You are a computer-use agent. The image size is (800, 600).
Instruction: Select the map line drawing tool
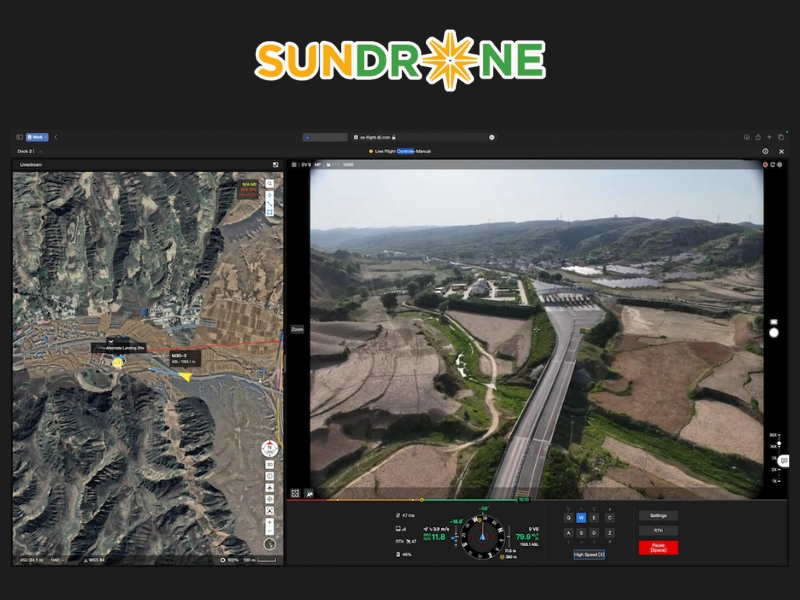[270, 204]
